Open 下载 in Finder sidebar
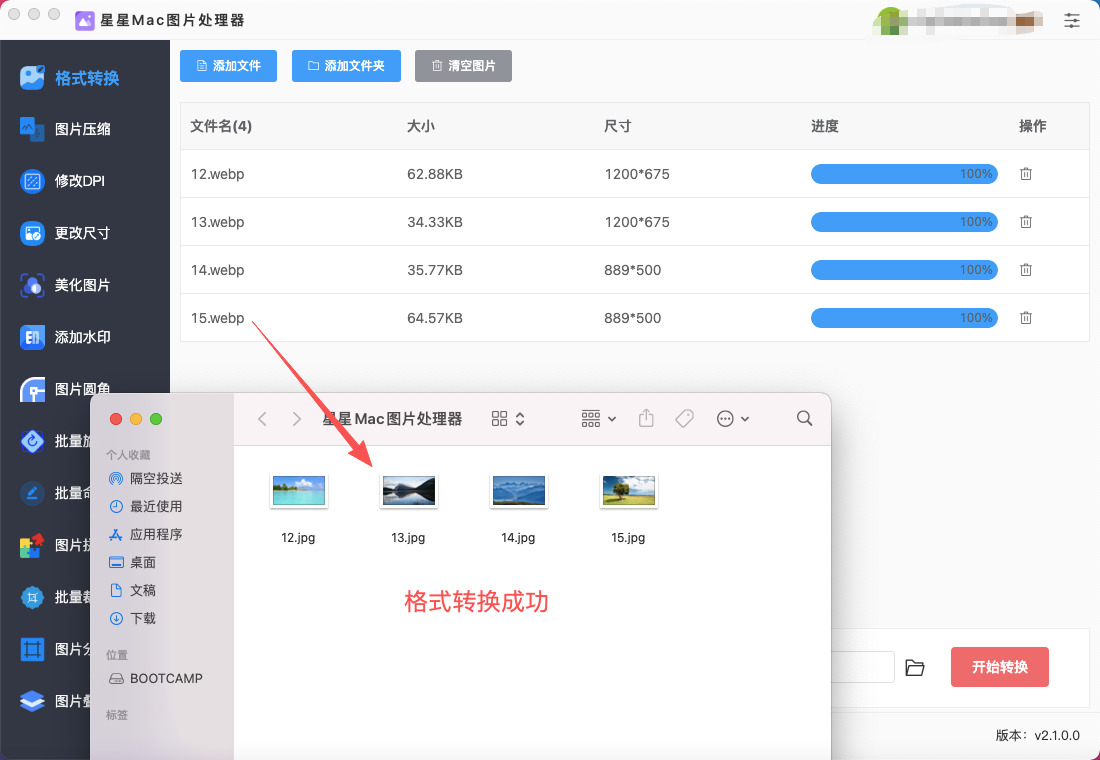This screenshot has width=1100, height=760. pyautogui.click(x=143, y=618)
